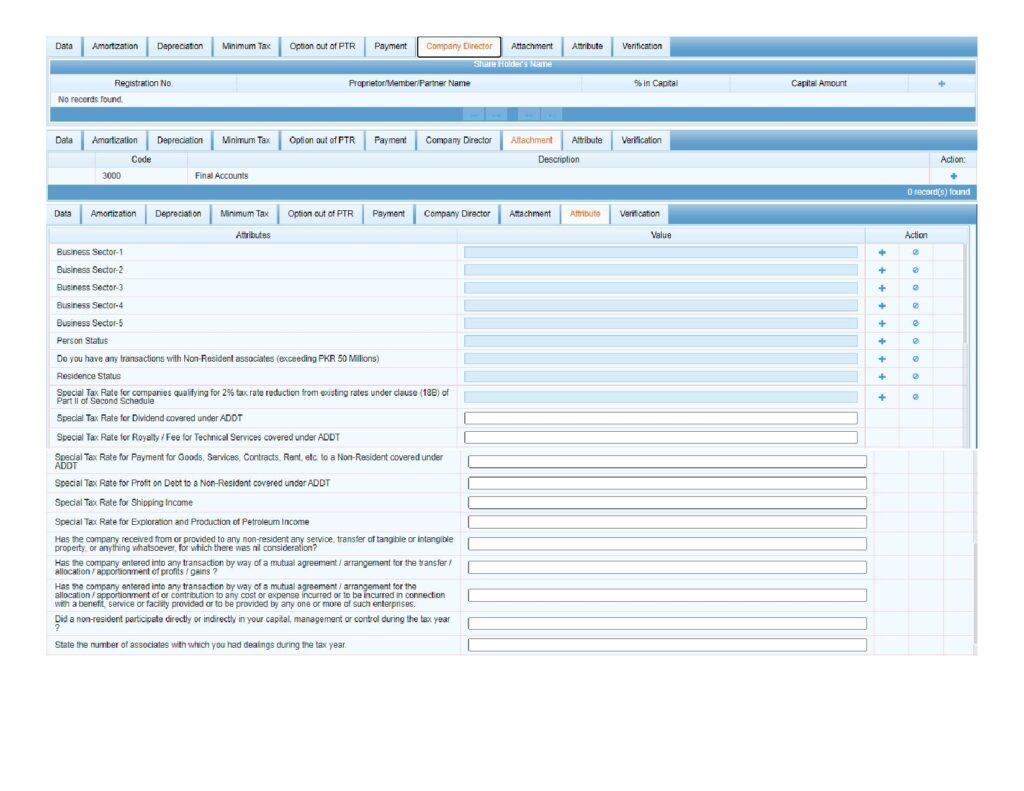Select the orange highlighted Attachment tab
The width and height of the screenshot is (1024, 791).
point(531,140)
